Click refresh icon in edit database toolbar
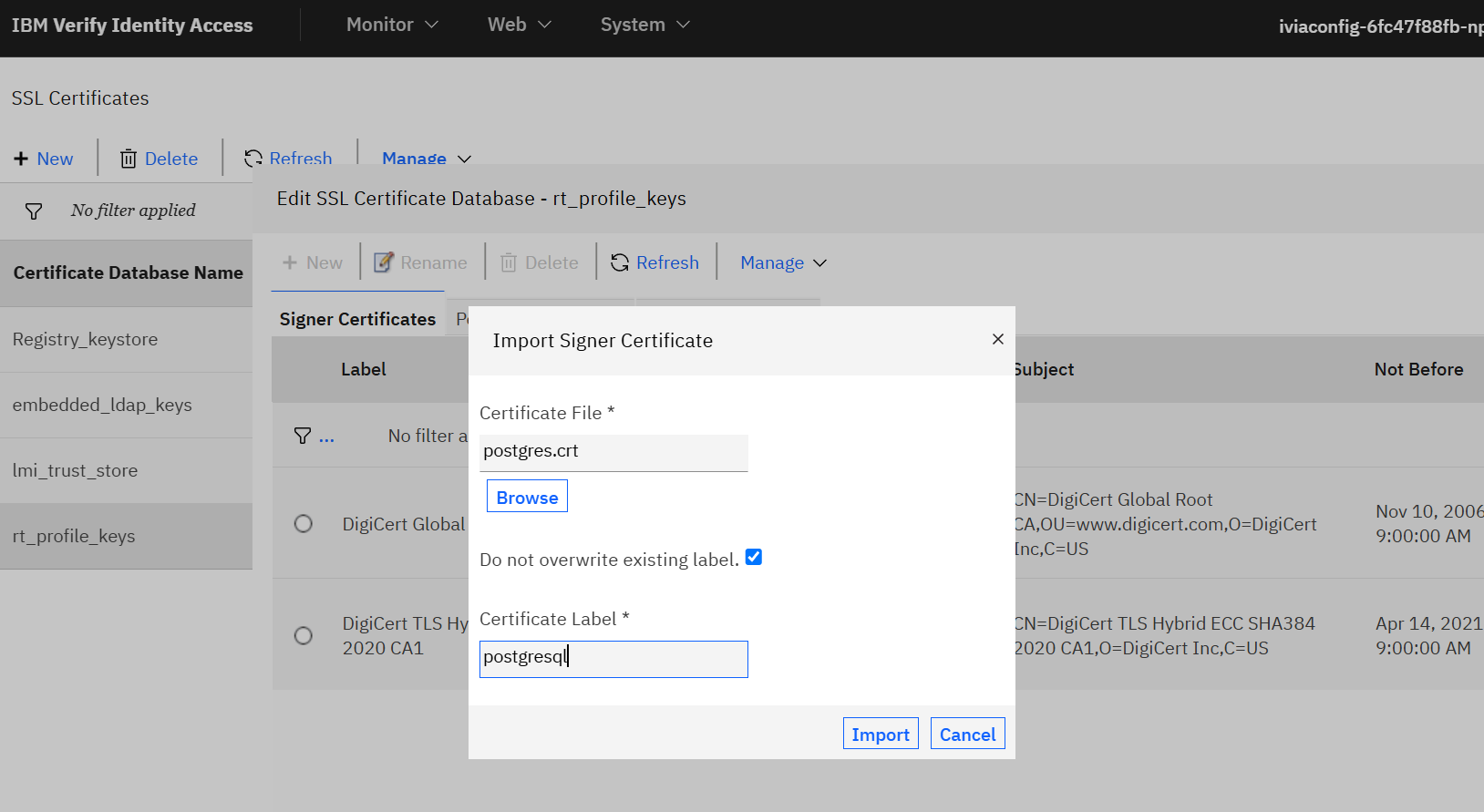 pos(620,262)
